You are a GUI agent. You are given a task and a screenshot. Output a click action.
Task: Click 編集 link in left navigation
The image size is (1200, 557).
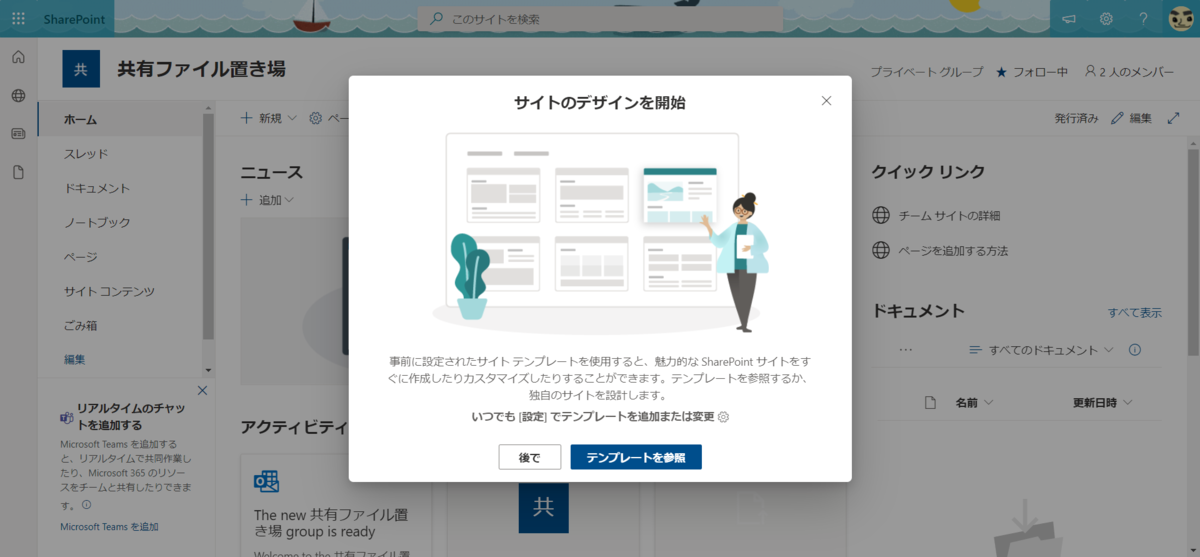click(x=75, y=359)
